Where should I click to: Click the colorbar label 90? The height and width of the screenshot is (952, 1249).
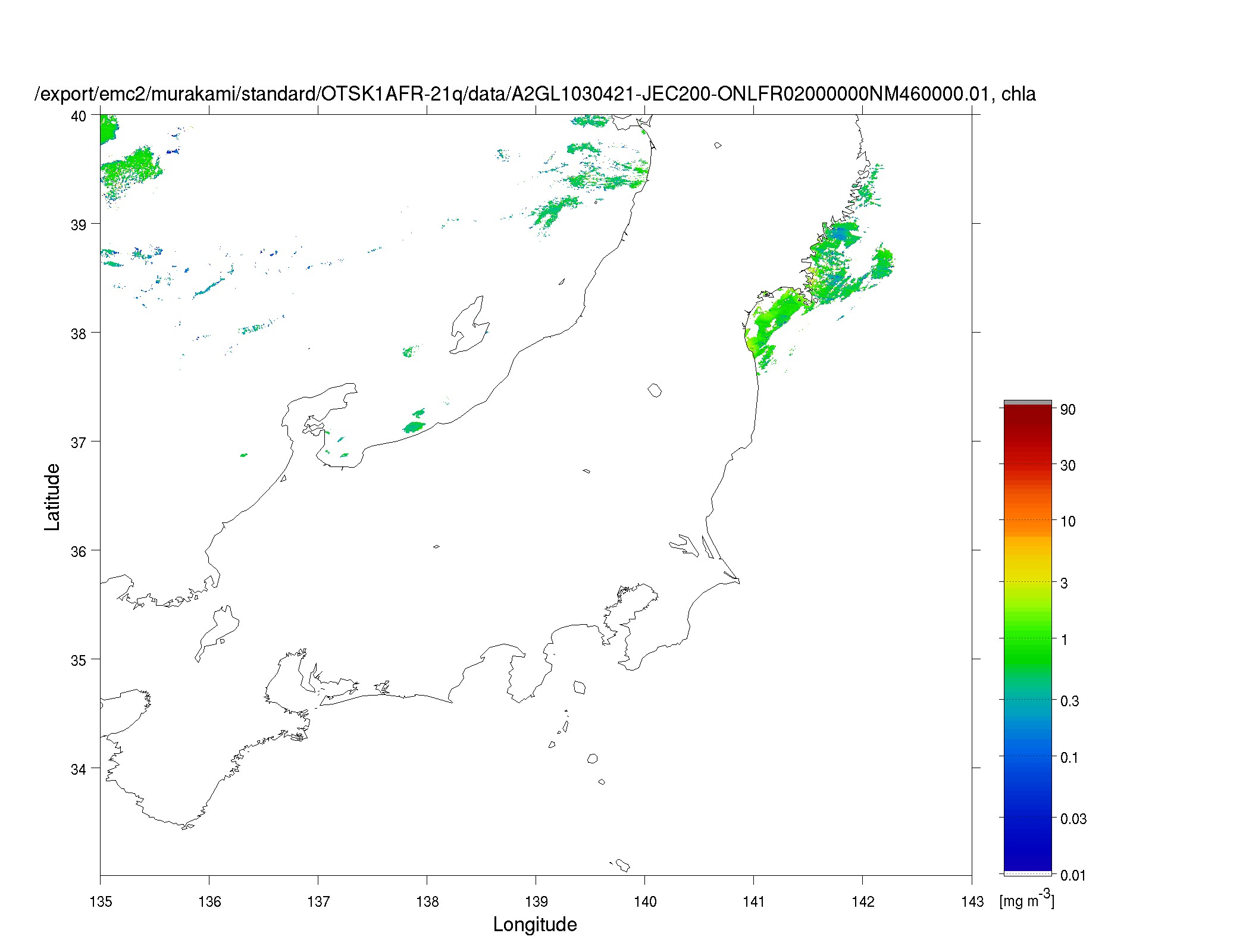click(1068, 409)
